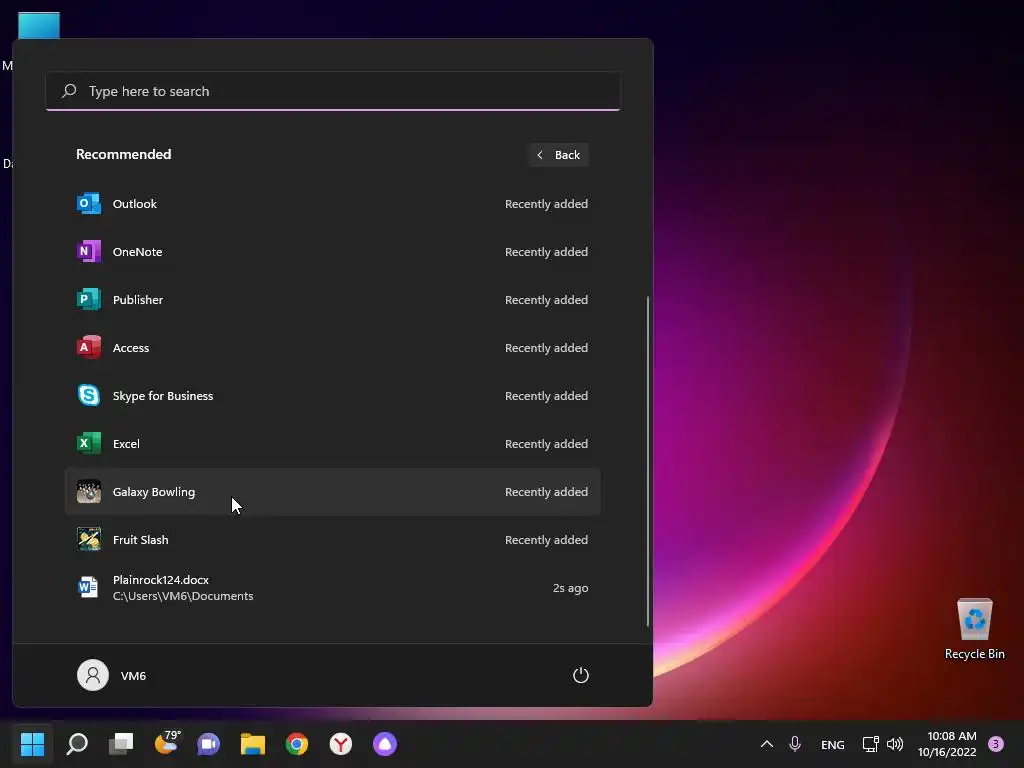This screenshot has width=1024, height=768.
Task: Open Task View on the taskbar
Action: tap(121, 744)
